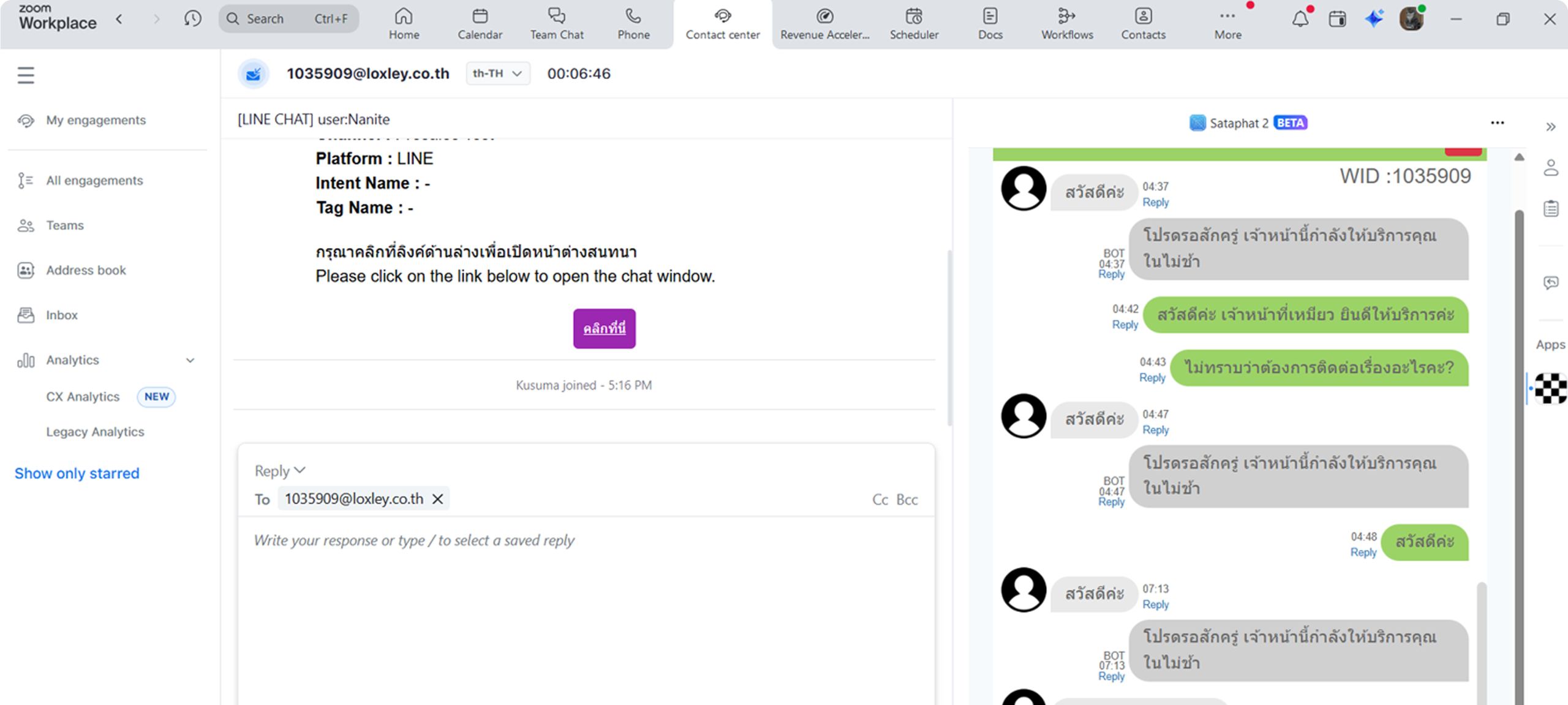Switch to the Team Chat tab
The image size is (1568, 705).
tap(556, 25)
